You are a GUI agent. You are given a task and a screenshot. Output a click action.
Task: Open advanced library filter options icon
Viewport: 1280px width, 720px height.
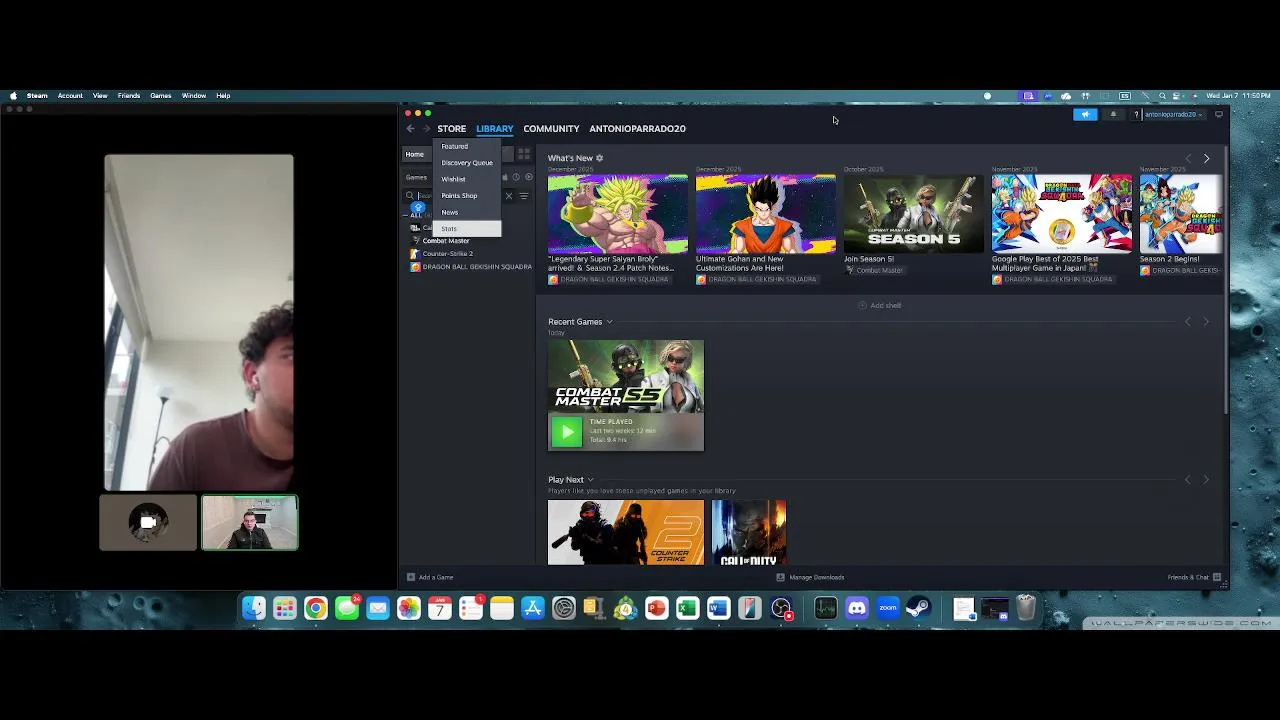point(523,196)
